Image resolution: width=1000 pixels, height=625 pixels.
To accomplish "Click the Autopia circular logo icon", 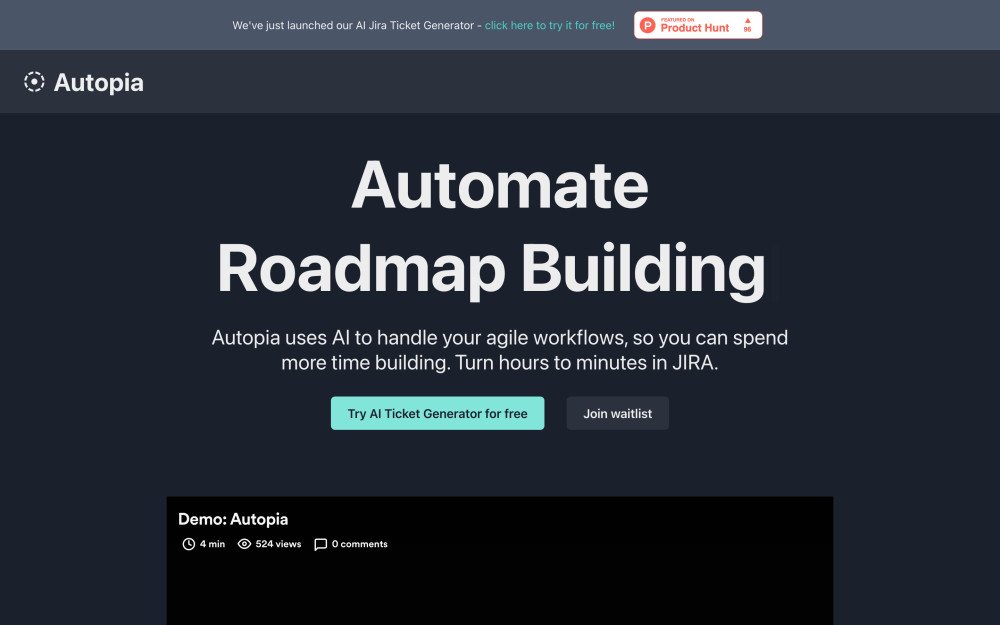I will click(x=34, y=82).
